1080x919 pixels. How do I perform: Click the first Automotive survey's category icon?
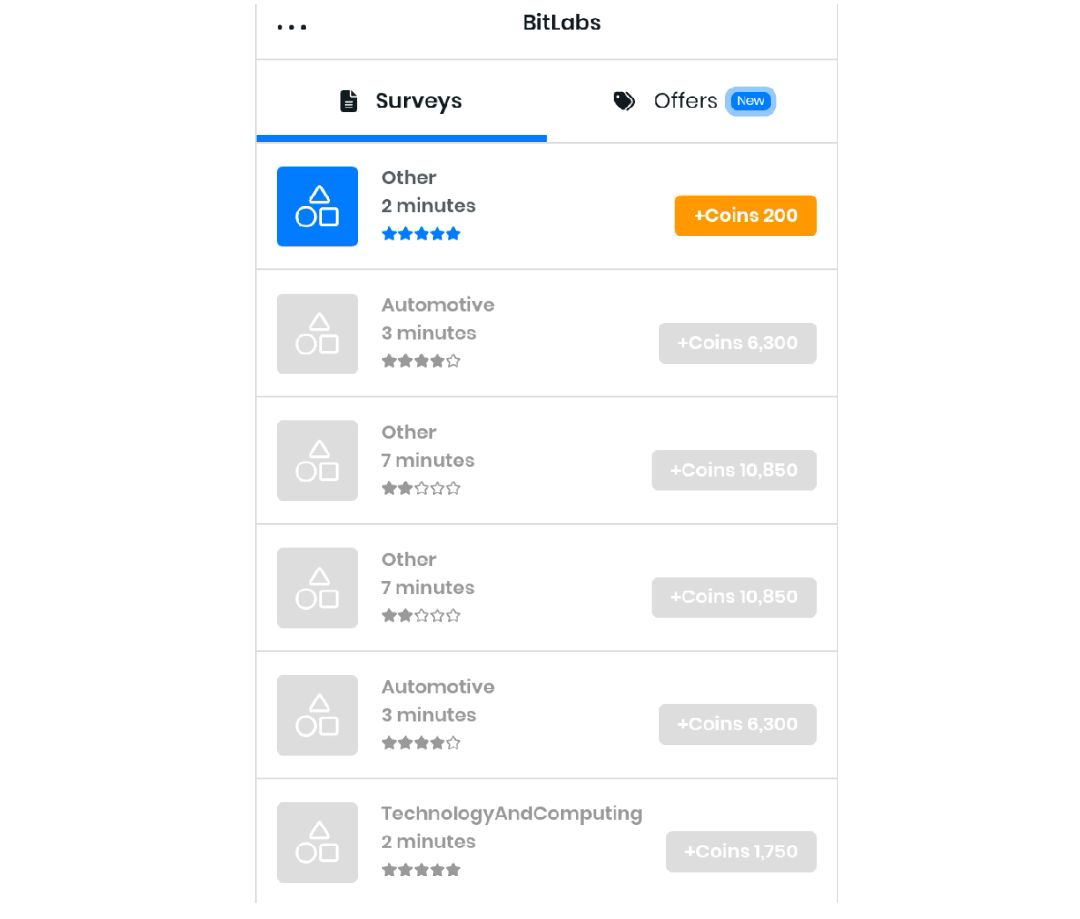coord(318,334)
